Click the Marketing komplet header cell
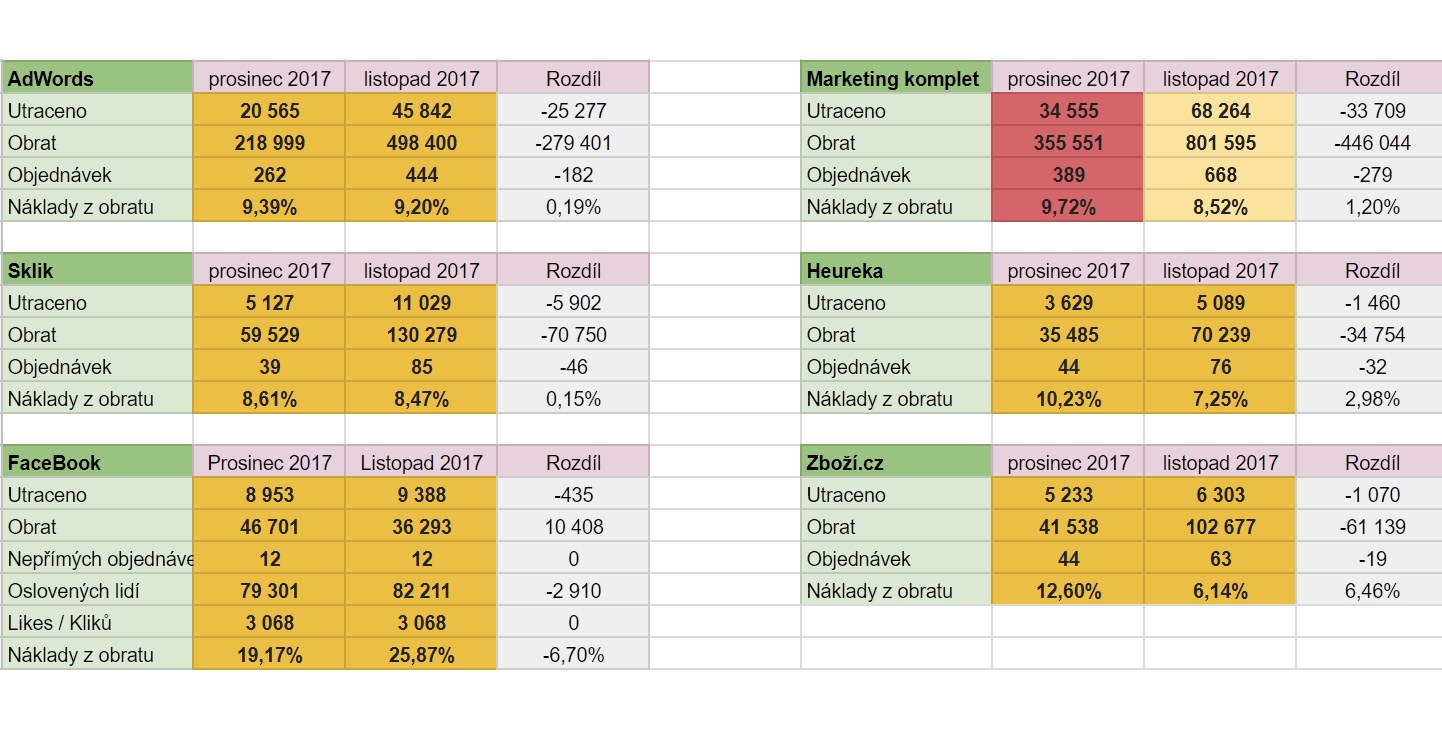Screen dimensions: 1442x729 pos(895,78)
